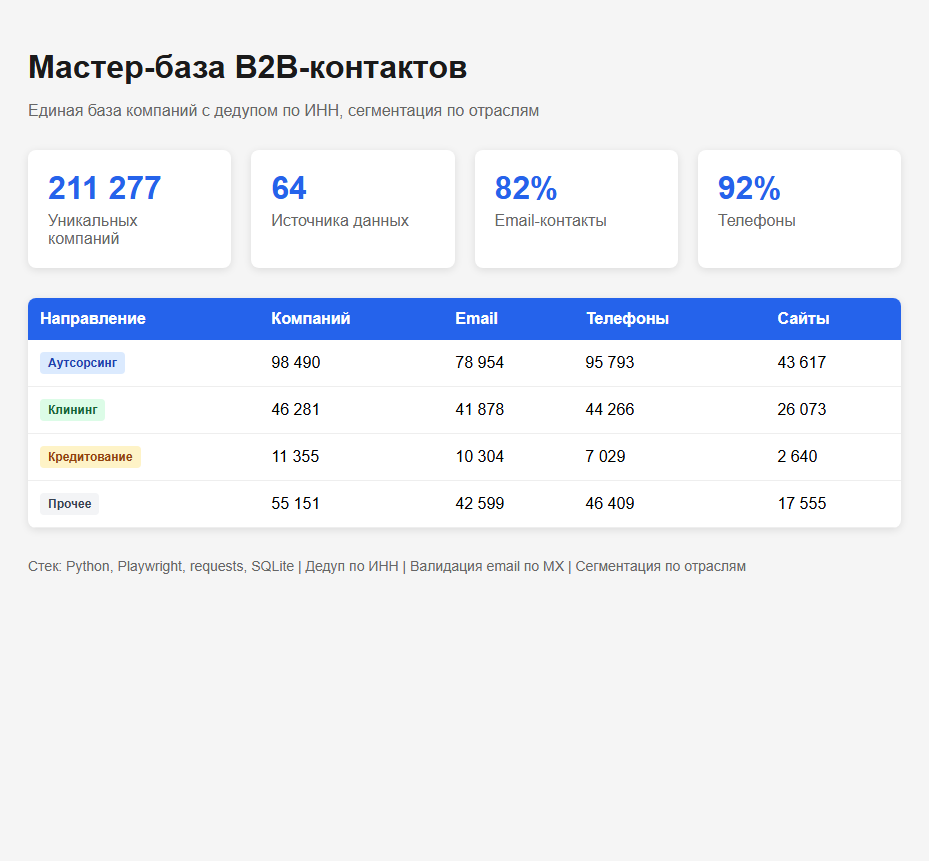The height and width of the screenshot is (861, 929).
Task: Click the 211 277 unique companies figure
Action: pos(104,188)
